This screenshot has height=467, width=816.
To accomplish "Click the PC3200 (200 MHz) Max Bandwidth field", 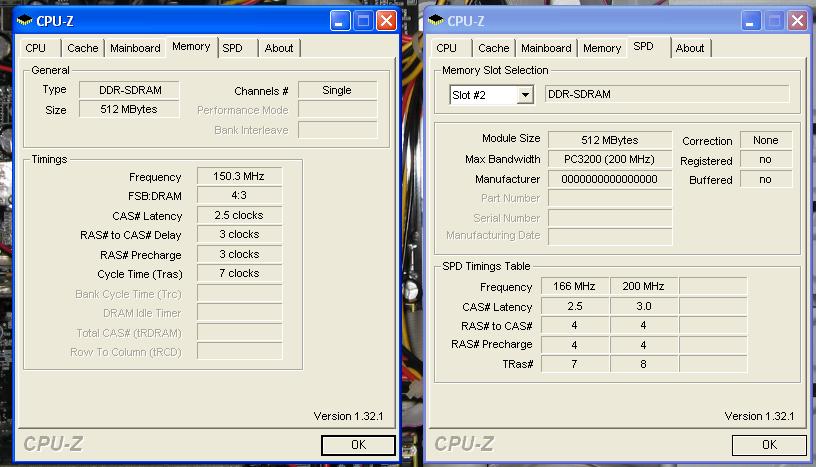I will pos(610,159).
